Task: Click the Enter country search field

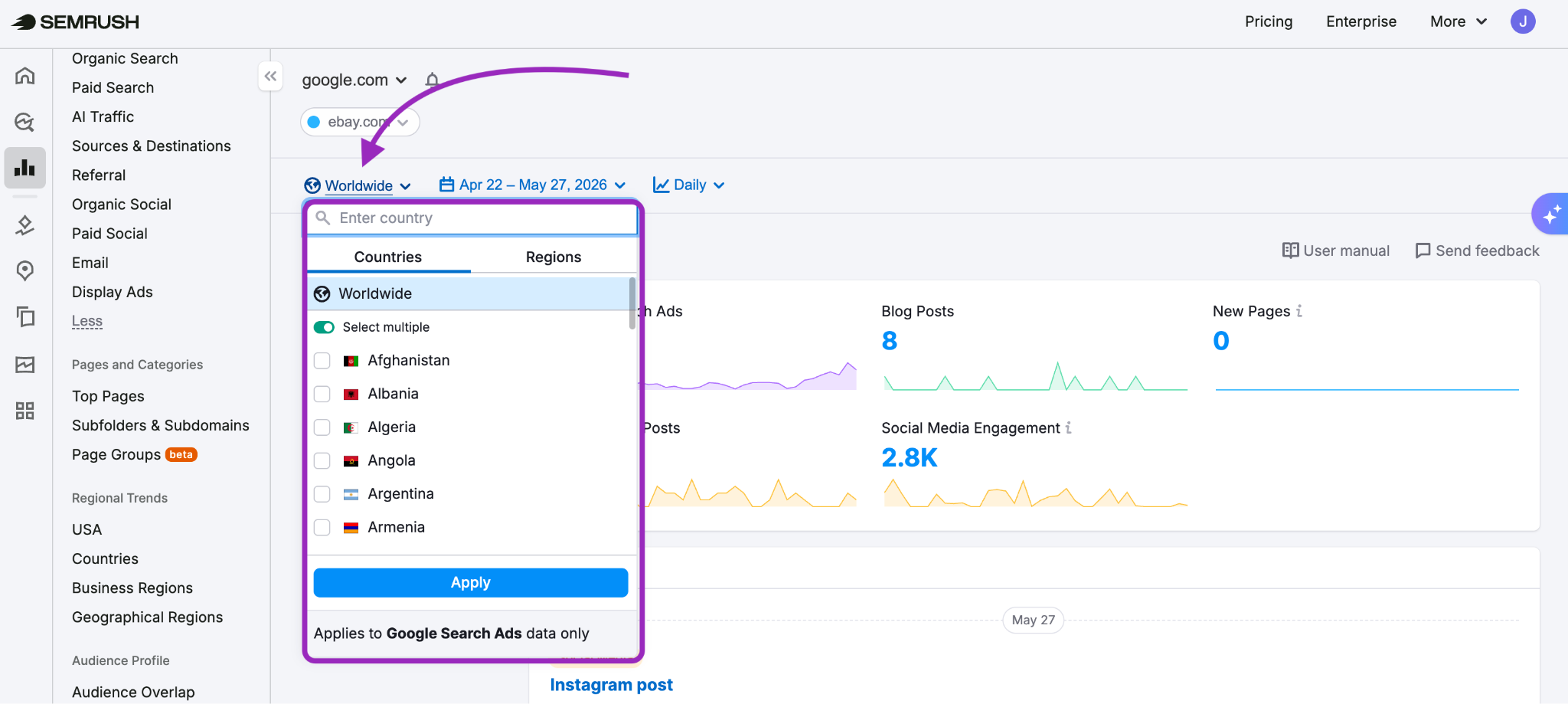Action: [x=472, y=218]
